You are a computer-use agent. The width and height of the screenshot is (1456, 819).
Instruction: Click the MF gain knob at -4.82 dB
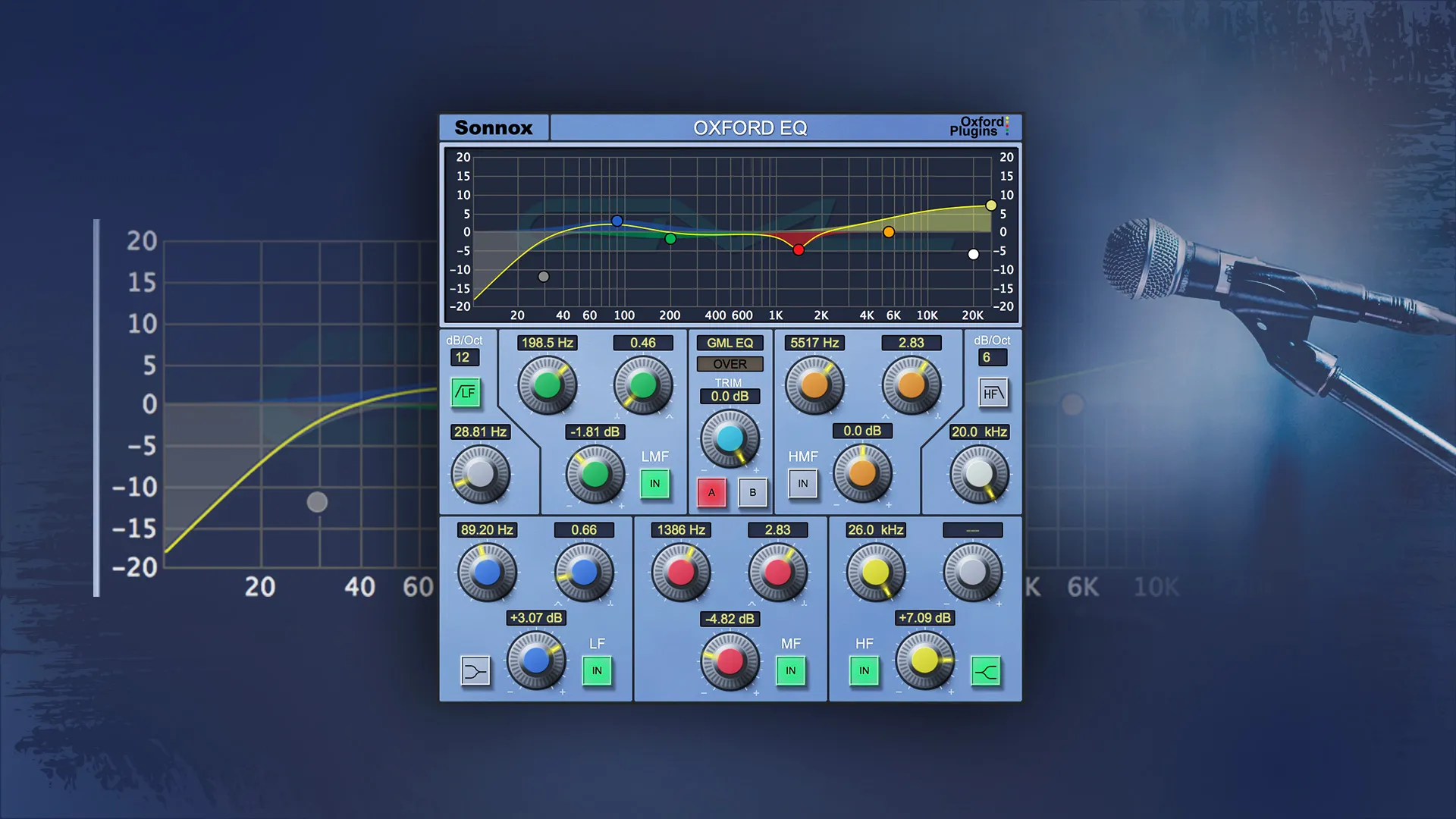point(730,661)
